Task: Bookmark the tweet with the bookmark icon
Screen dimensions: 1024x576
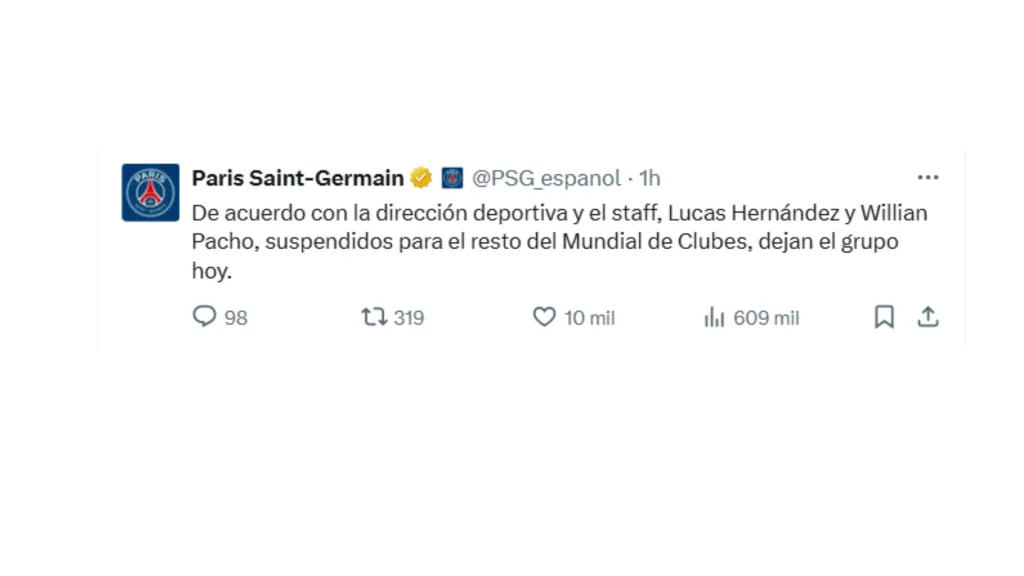Action: 884,317
